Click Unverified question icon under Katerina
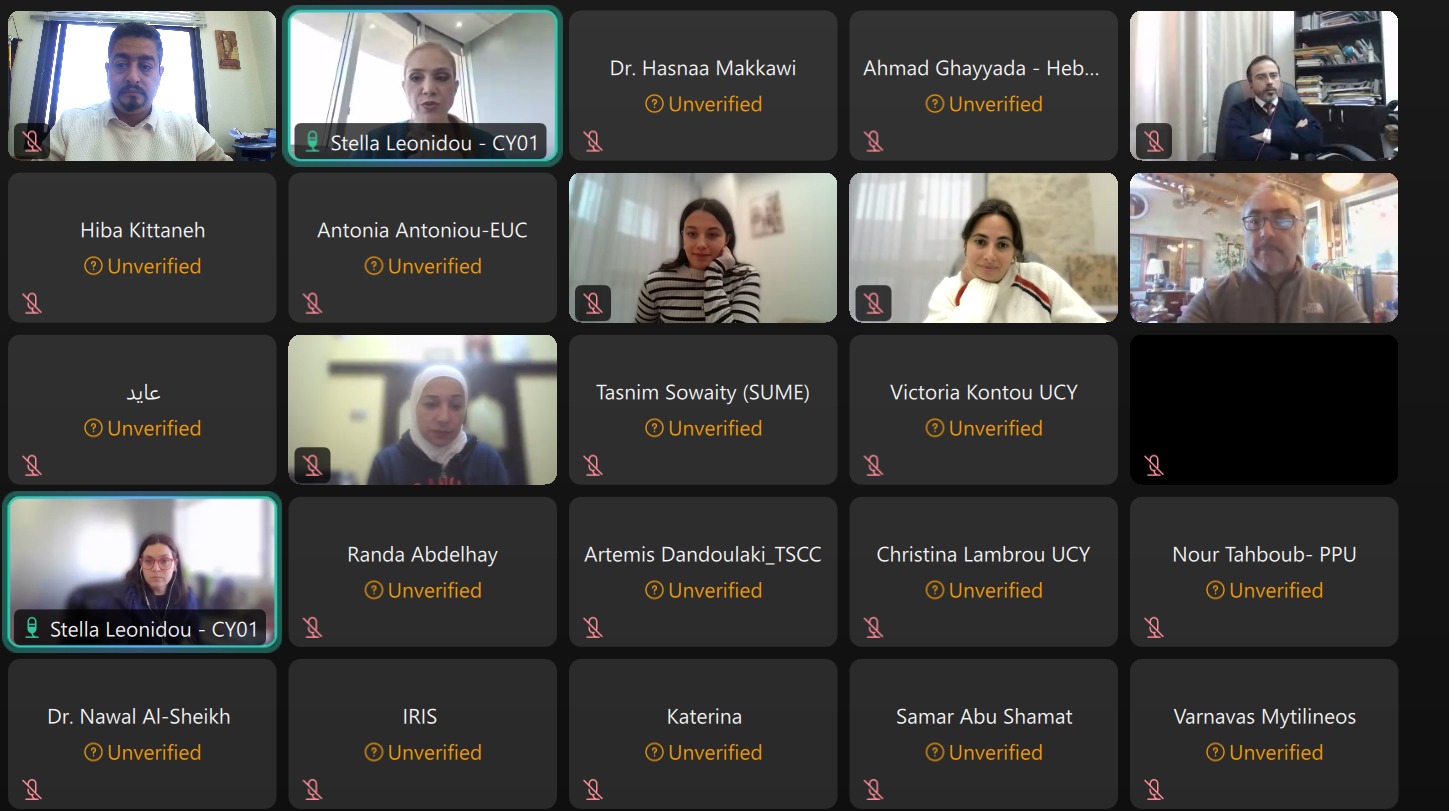This screenshot has width=1449, height=811. [x=654, y=752]
